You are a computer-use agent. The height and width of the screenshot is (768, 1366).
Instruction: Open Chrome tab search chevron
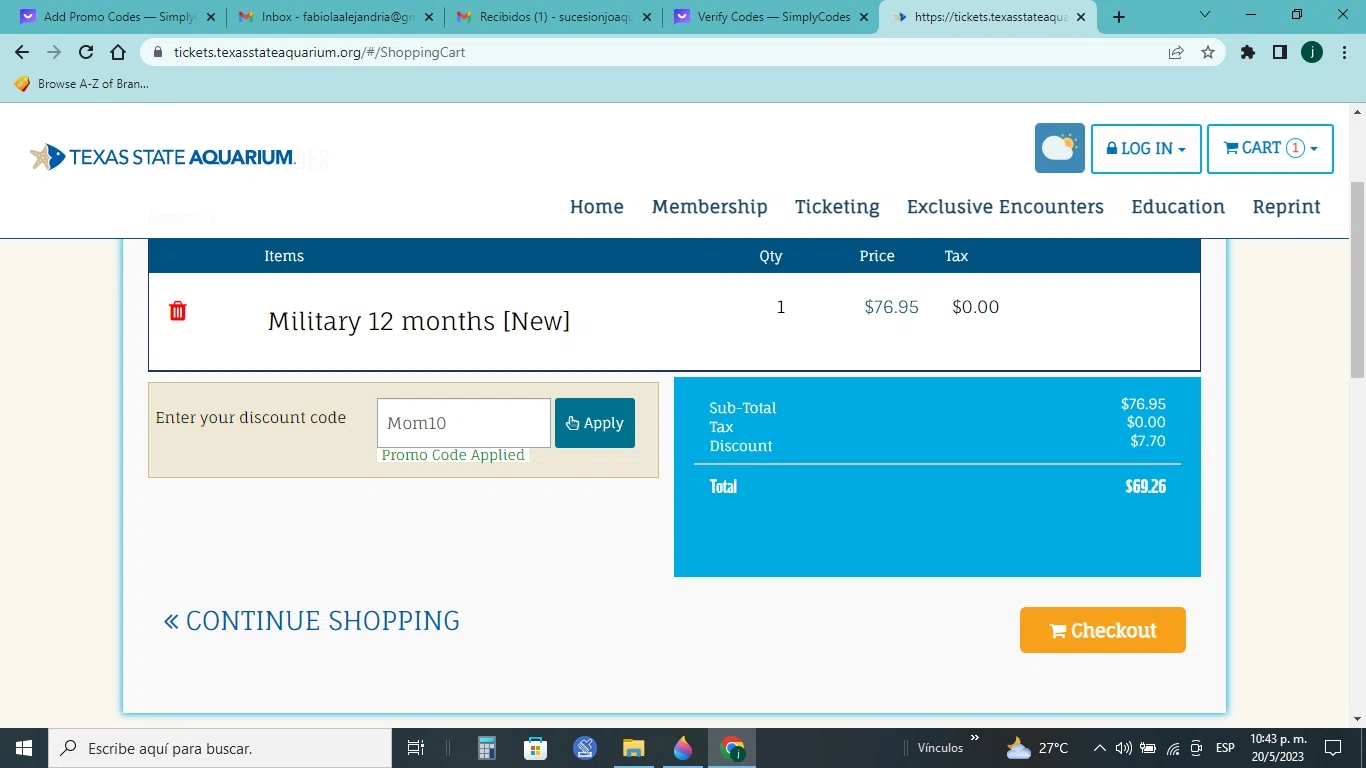point(1205,15)
